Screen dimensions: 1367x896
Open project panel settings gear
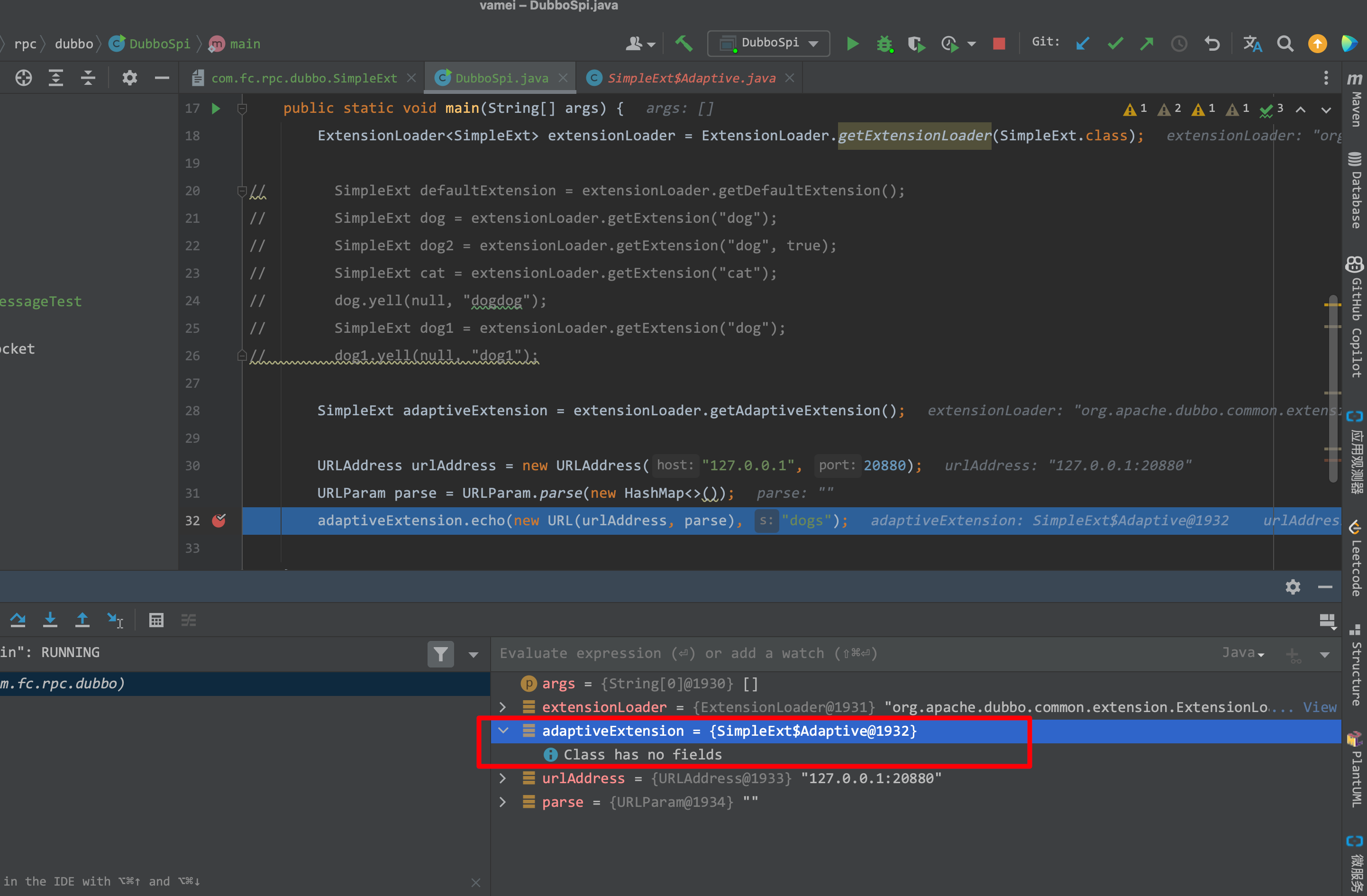(x=130, y=78)
